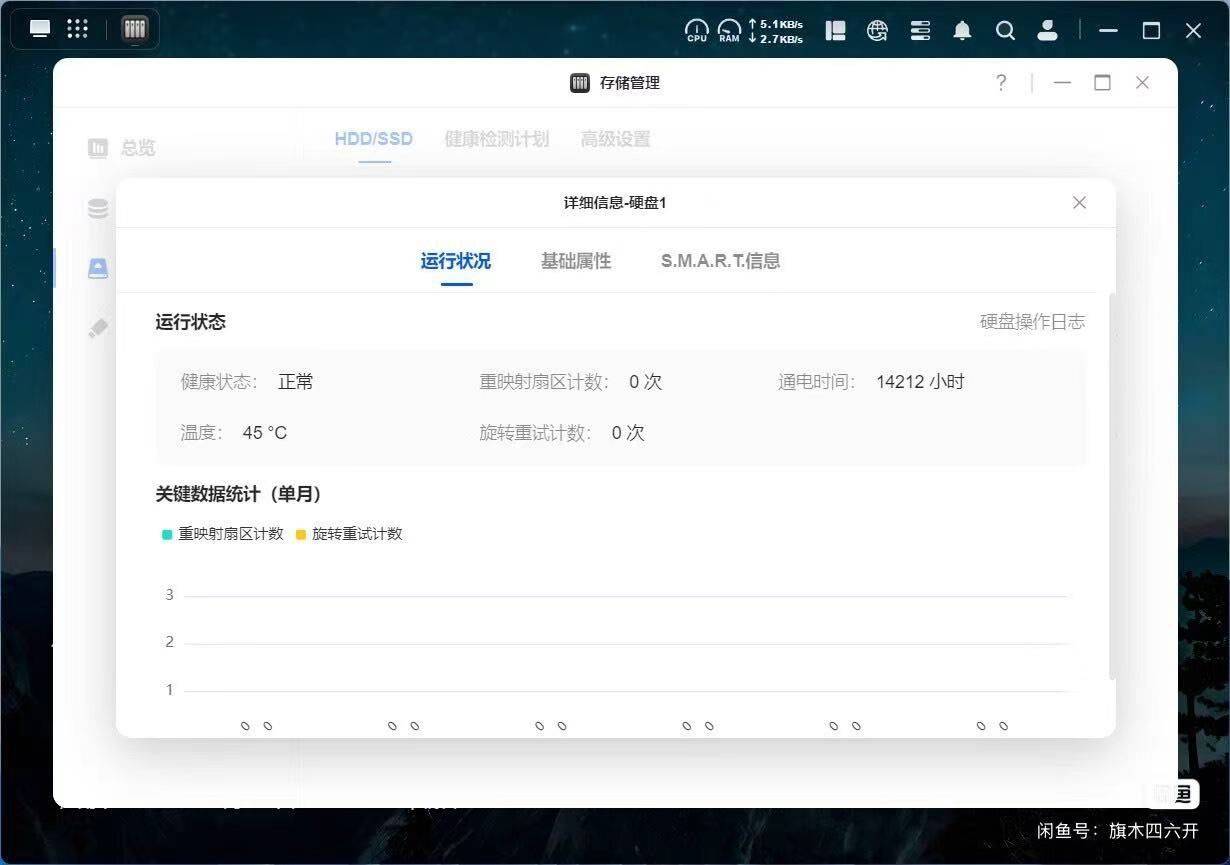Select the hard disk icon in sidebar

pyautogui.click(x=97, y=267)
